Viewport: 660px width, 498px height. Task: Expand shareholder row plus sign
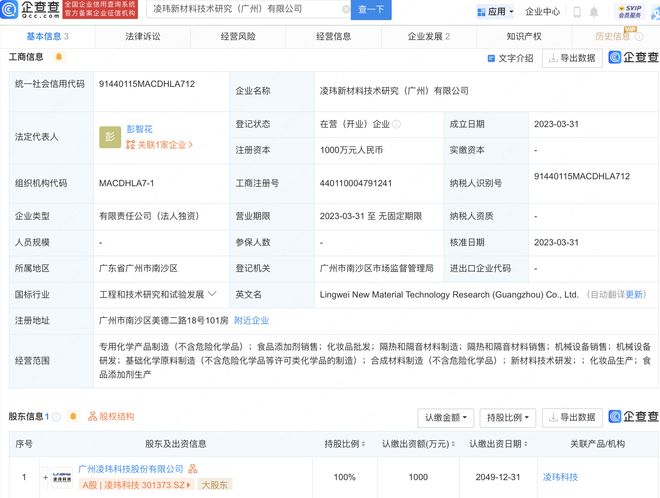point(45,477)
